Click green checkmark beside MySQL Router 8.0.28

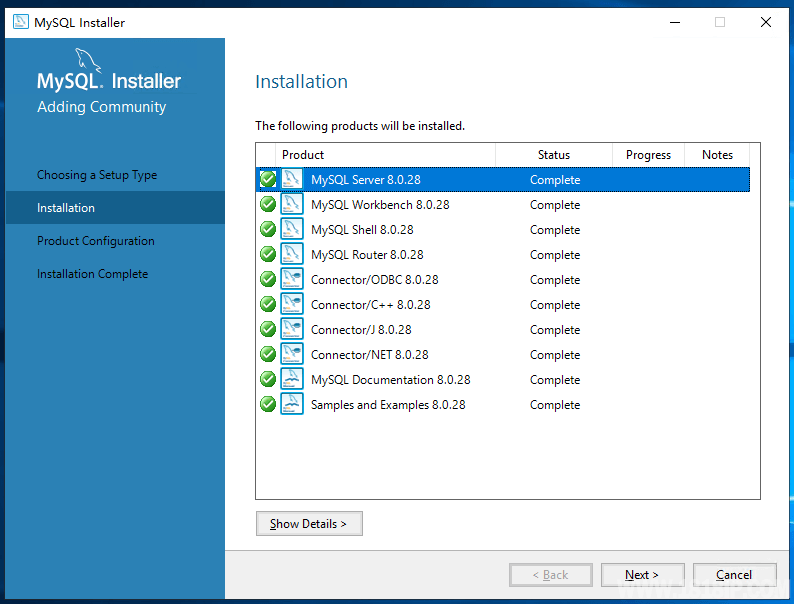tap(268, 254)
